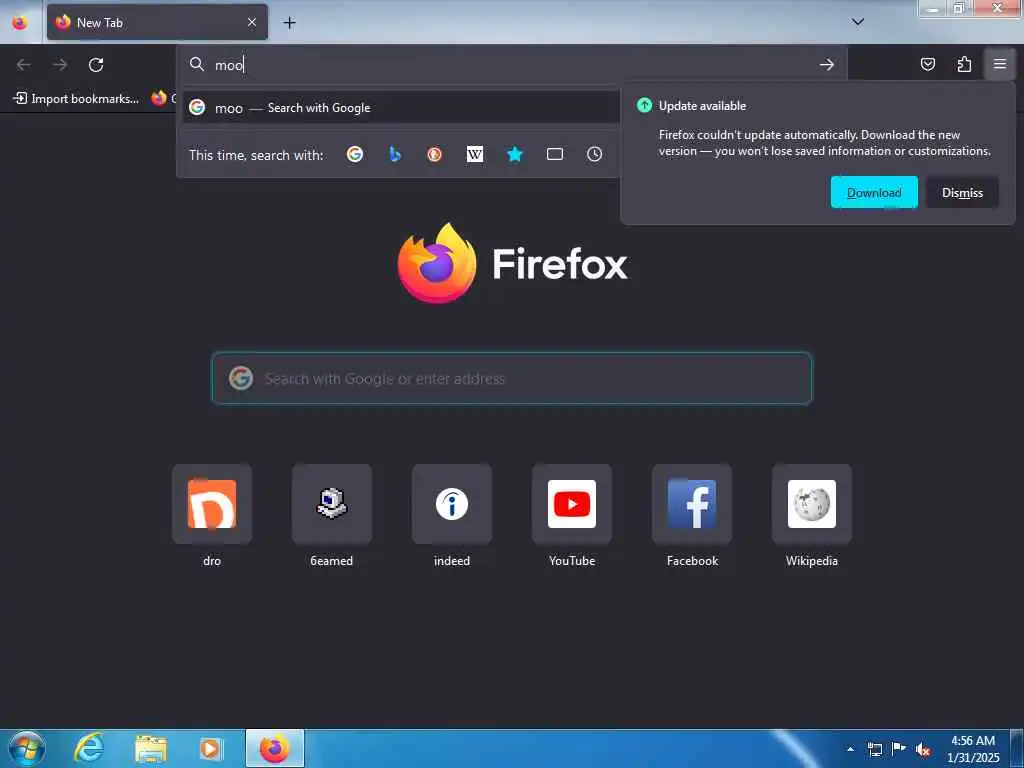1024x768 pixels.
Task: Reload the current page
Action: tap(96, 65)
